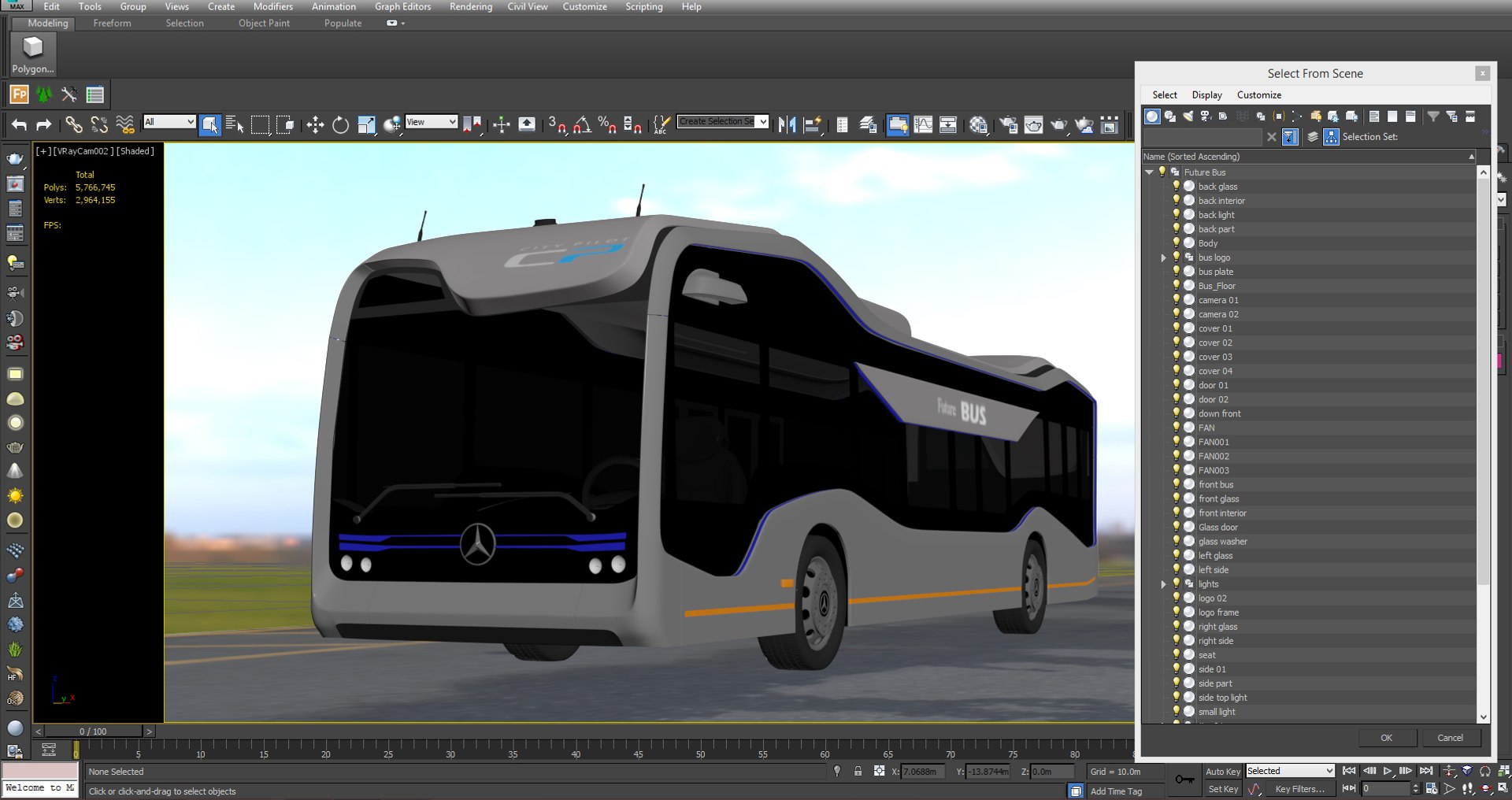The image size is (1512, 800).
Task: Open the Forest Pack FP icon
Action: [19, 94]
